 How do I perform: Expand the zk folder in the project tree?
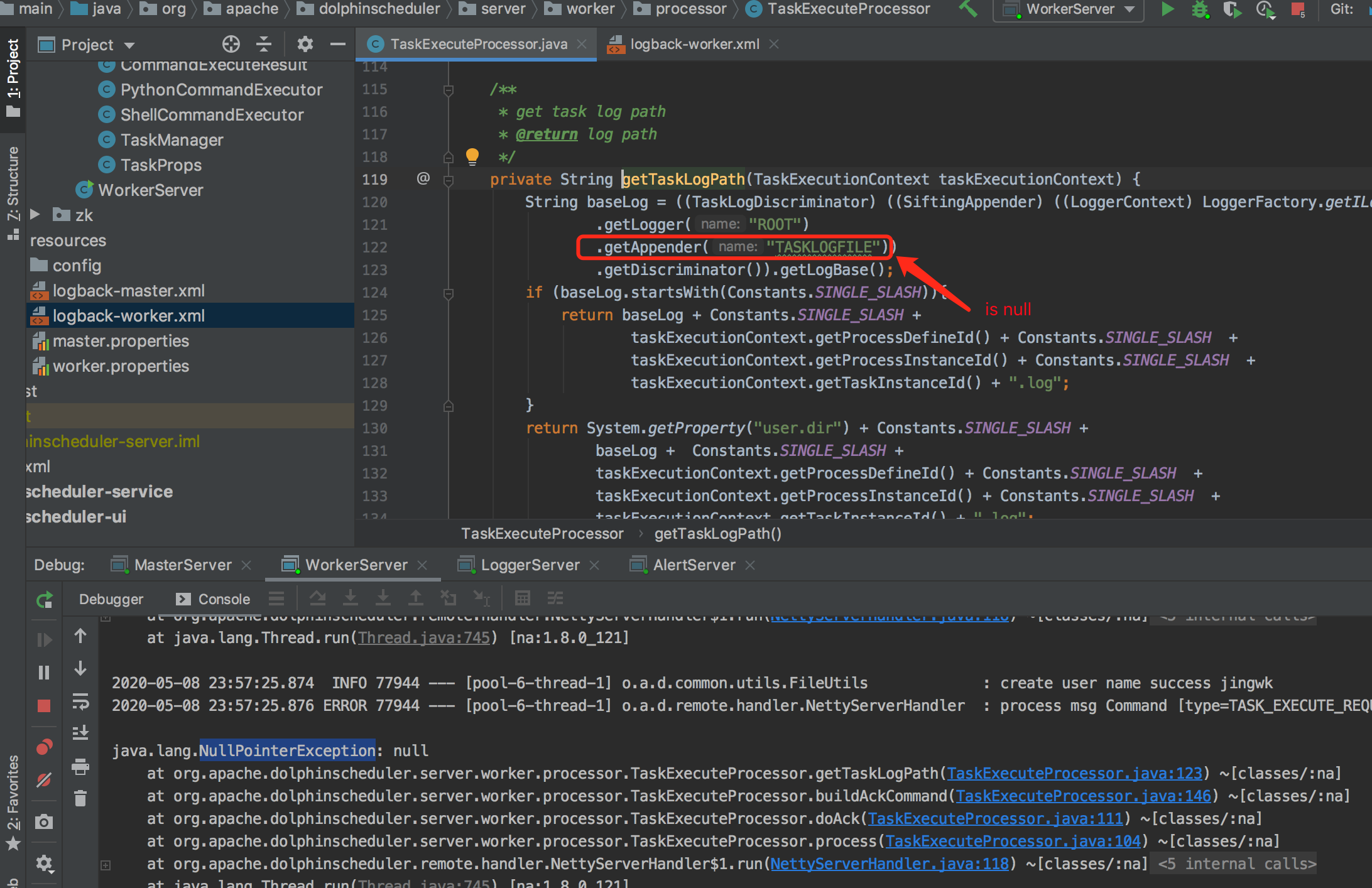tap(35, 215)
